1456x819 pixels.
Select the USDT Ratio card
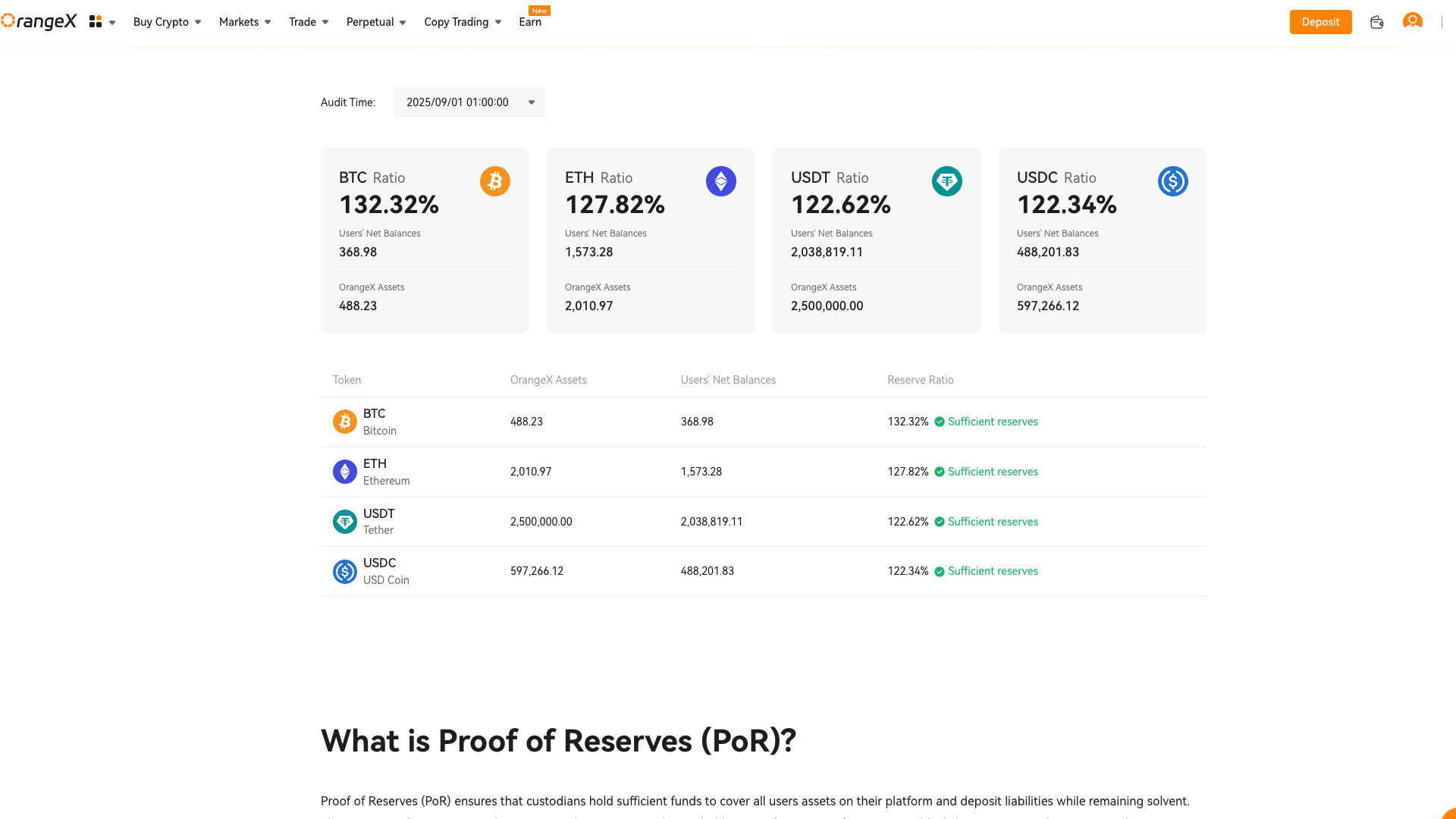point(877,240)
